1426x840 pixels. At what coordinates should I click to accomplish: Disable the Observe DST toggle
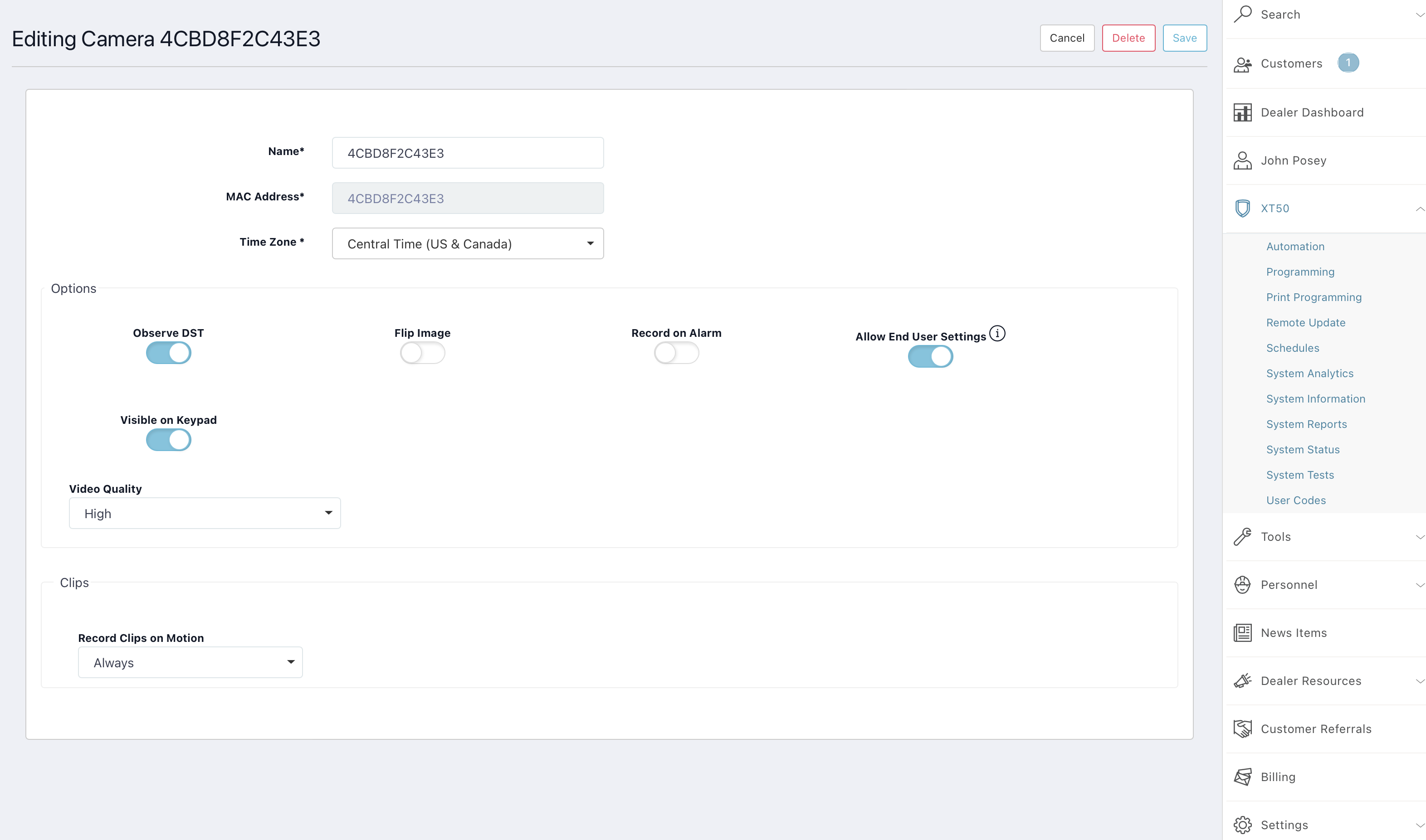pos(169,353)
